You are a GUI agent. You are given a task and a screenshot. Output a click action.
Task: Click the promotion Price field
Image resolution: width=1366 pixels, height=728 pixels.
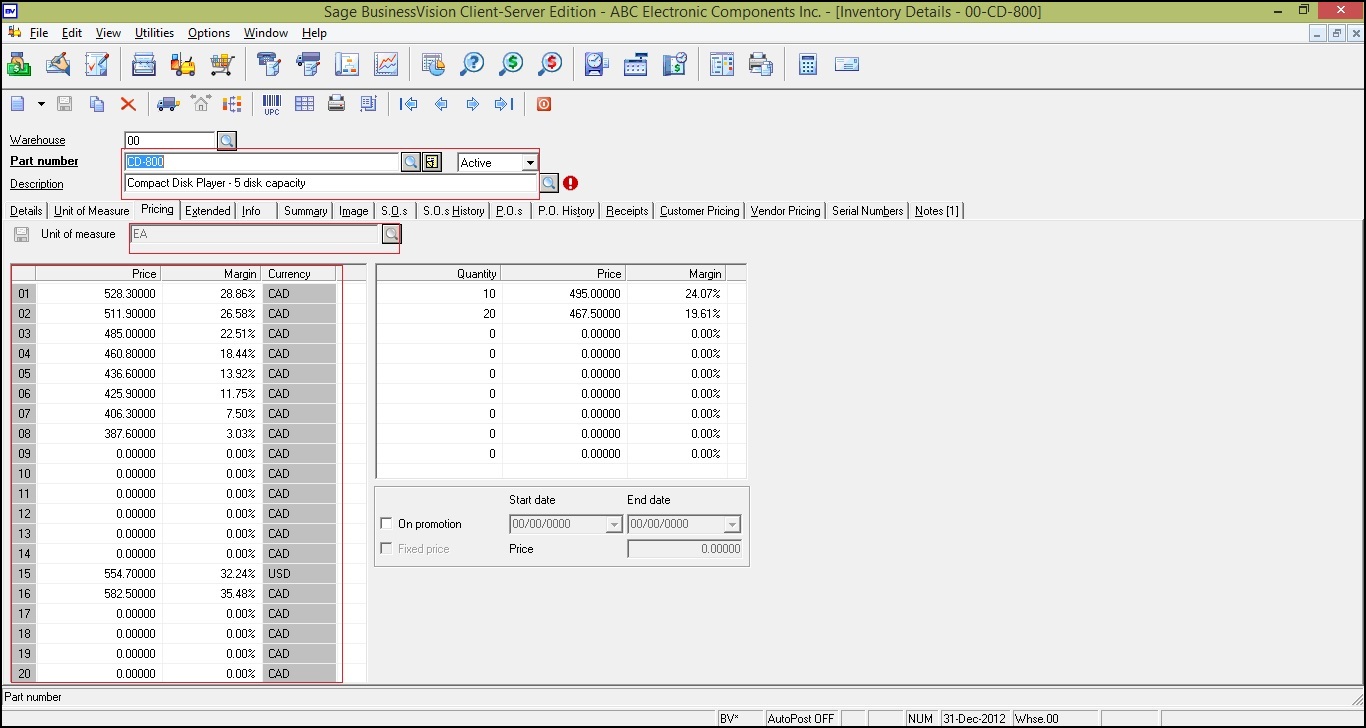(x=684, y=549)
